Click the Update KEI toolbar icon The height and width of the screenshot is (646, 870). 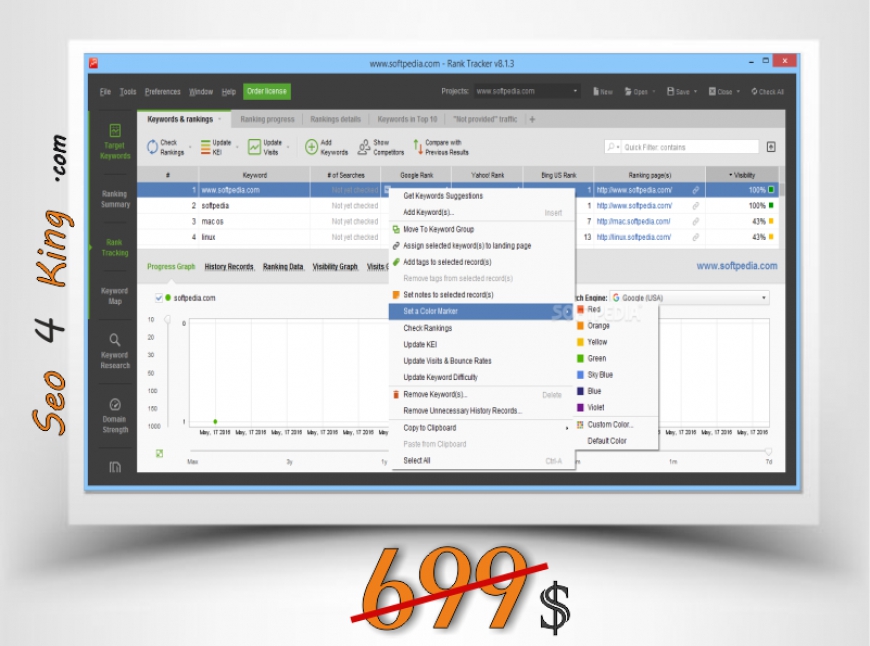[x=205, y=147]
